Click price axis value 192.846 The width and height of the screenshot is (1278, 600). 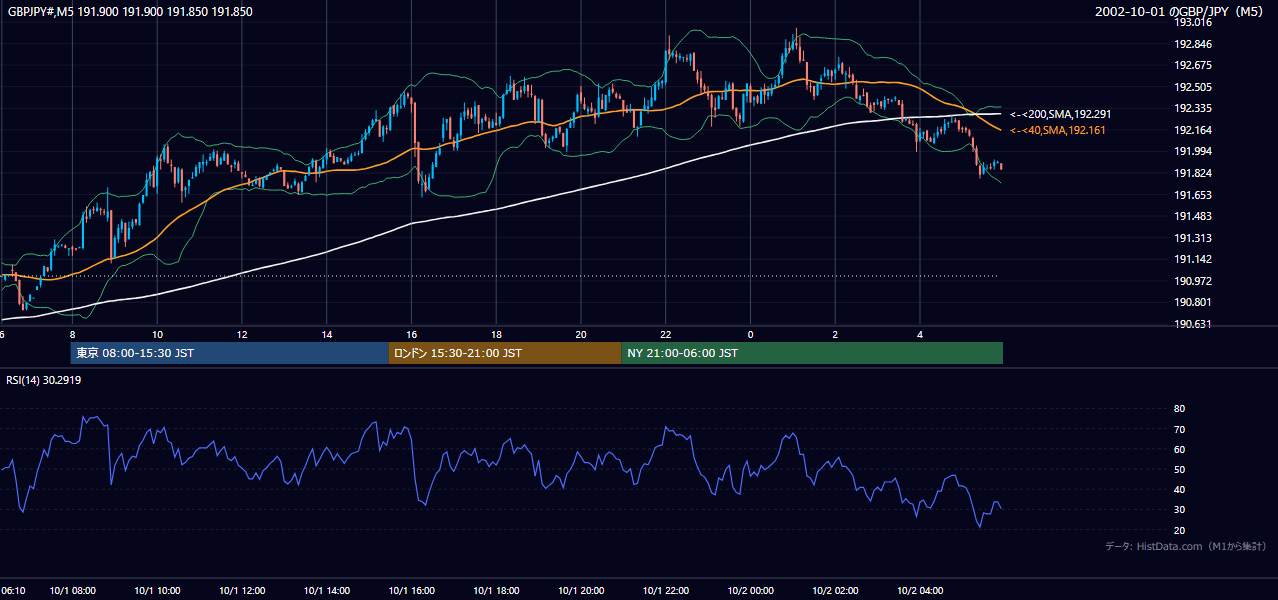tap(1193, 44)
